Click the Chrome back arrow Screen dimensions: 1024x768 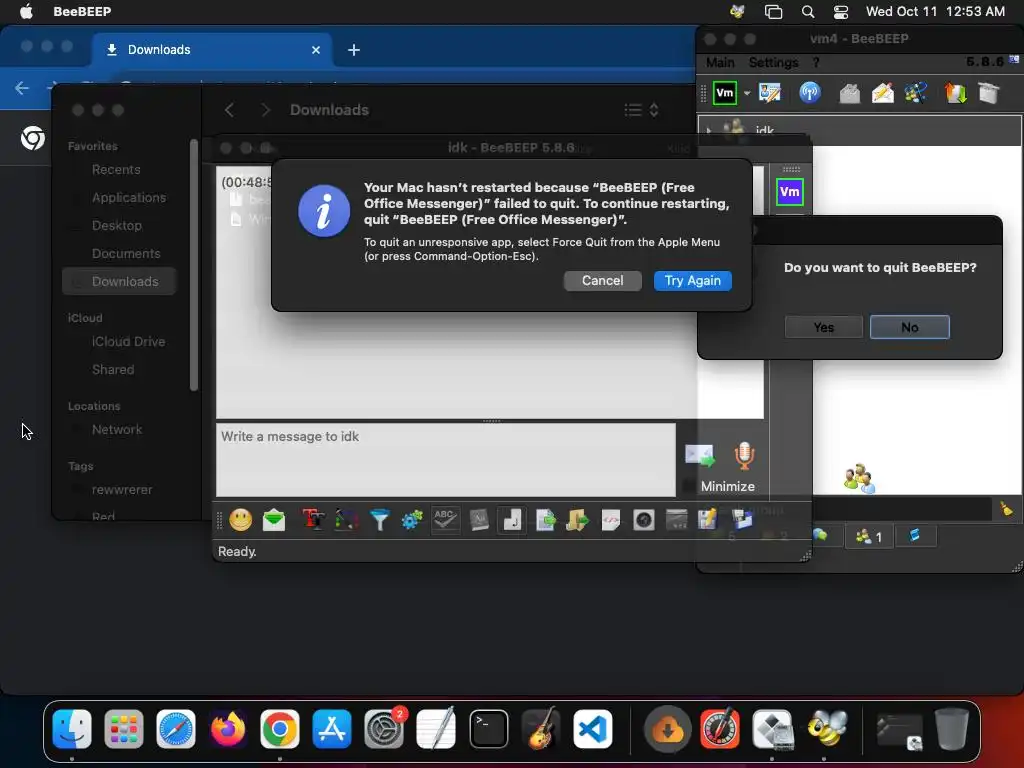[22, 88]
